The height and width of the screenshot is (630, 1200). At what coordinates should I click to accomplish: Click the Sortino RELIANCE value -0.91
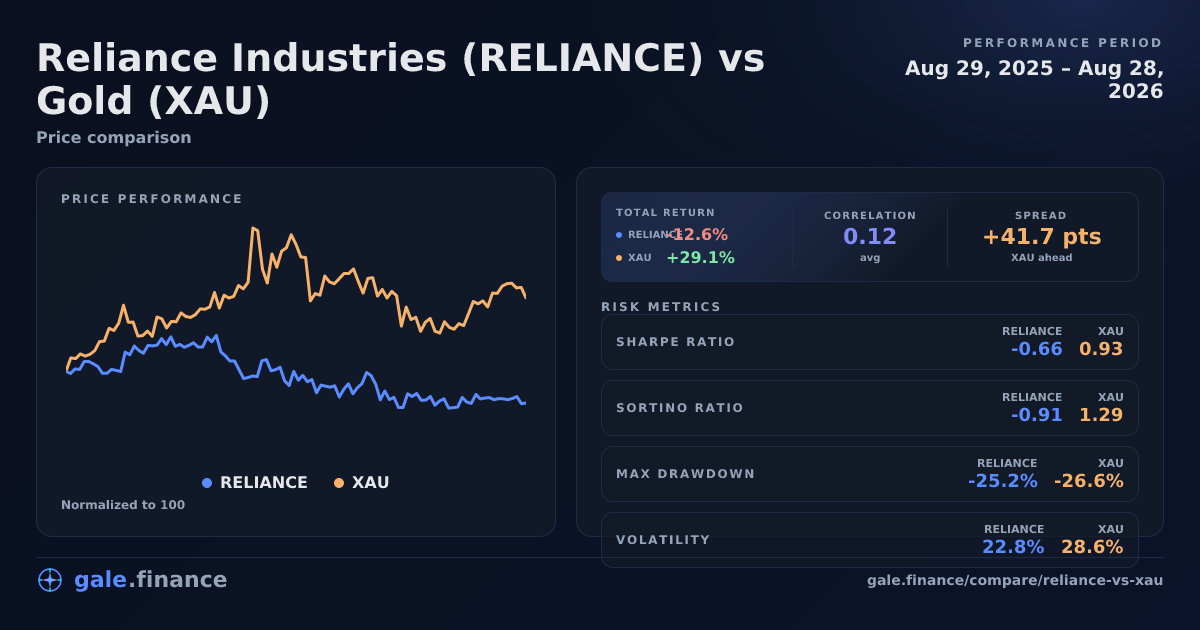pyautogui.click(x=1037, y=415)
